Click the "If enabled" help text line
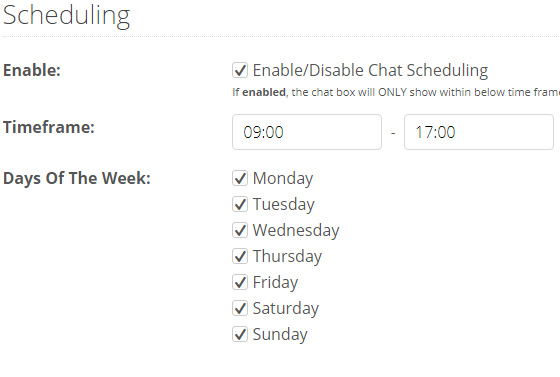This screenshot has width=560, height=377. coord(396,92)
